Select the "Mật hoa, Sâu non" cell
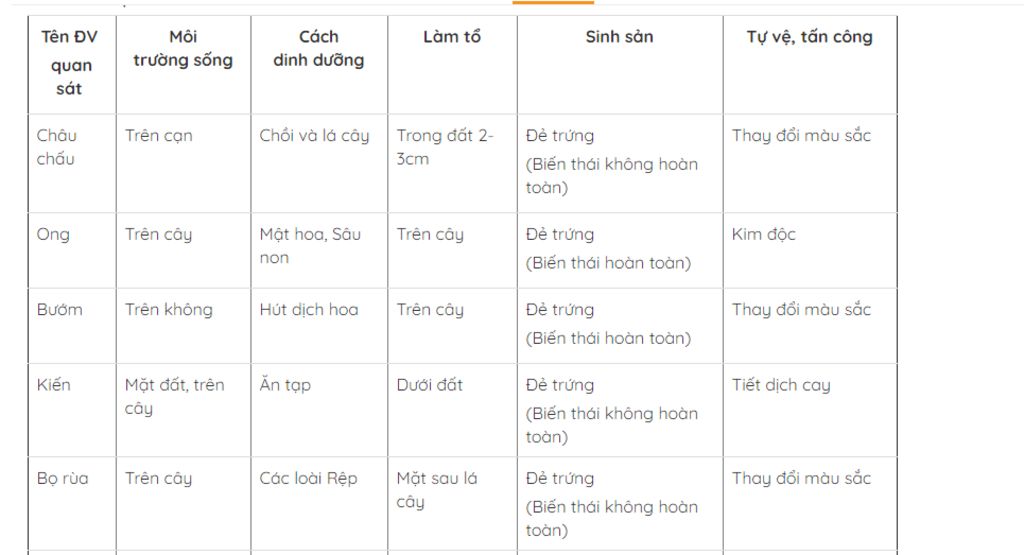Image resolution: width=1024 pixels, height=555 pixels. pyautogui.click(x=310, y=246)
